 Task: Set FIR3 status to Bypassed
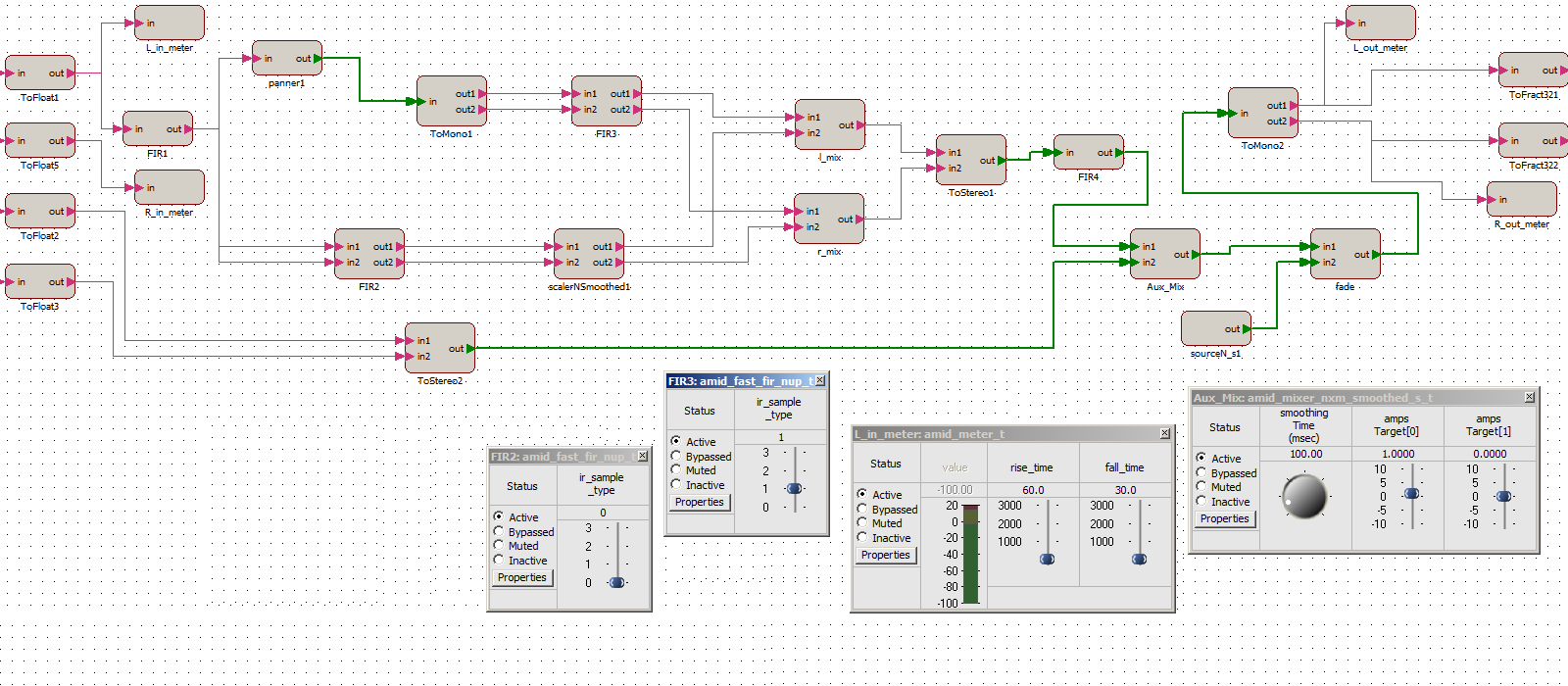tap(675, 457)
